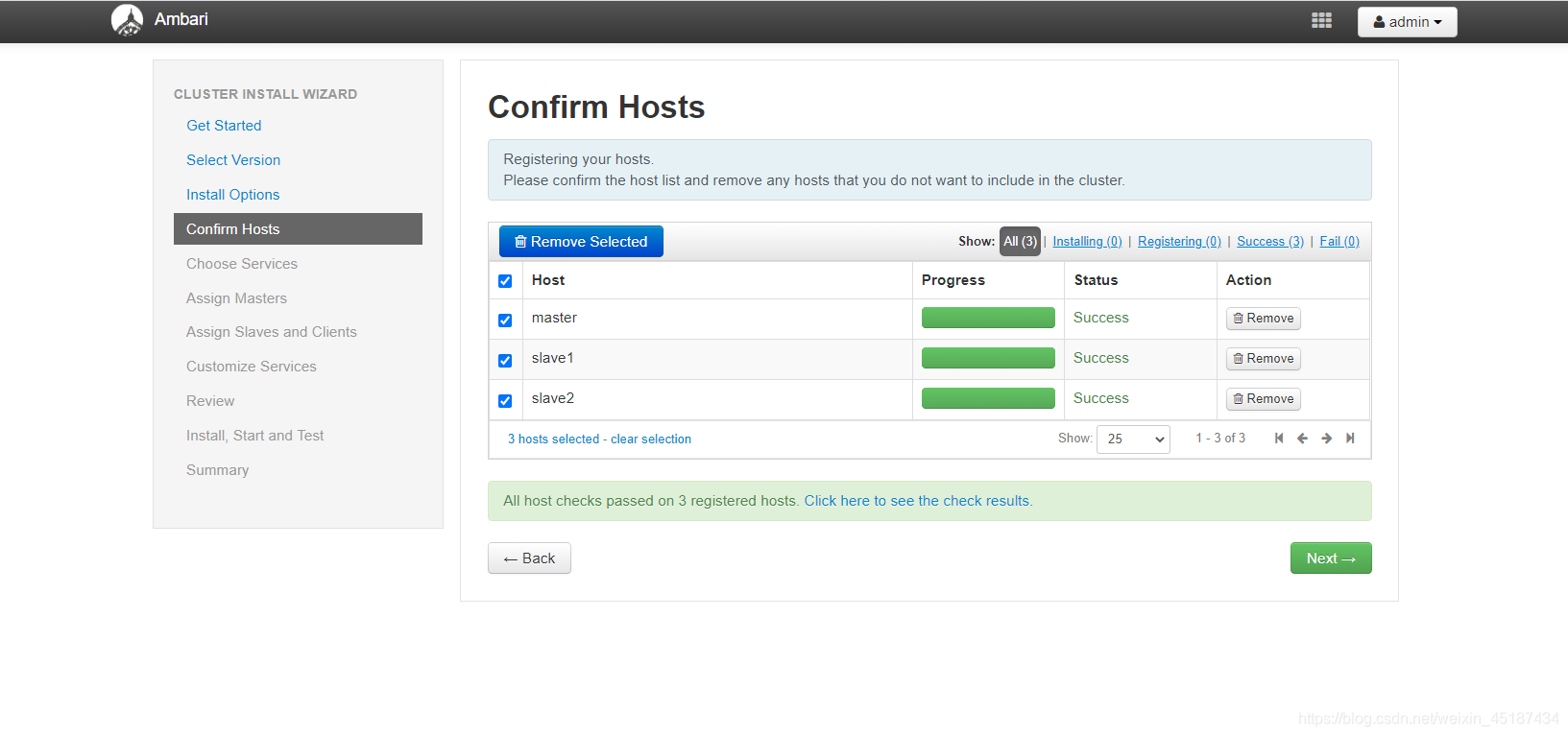
Task: Uncheck the slave1 host checkbox
Action: tap(505, 361)
